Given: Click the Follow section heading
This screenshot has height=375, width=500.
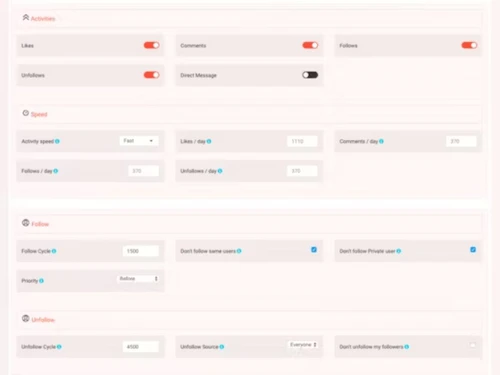Looking at the screenshot, I should pyautogui.click(x=40, y=224).
